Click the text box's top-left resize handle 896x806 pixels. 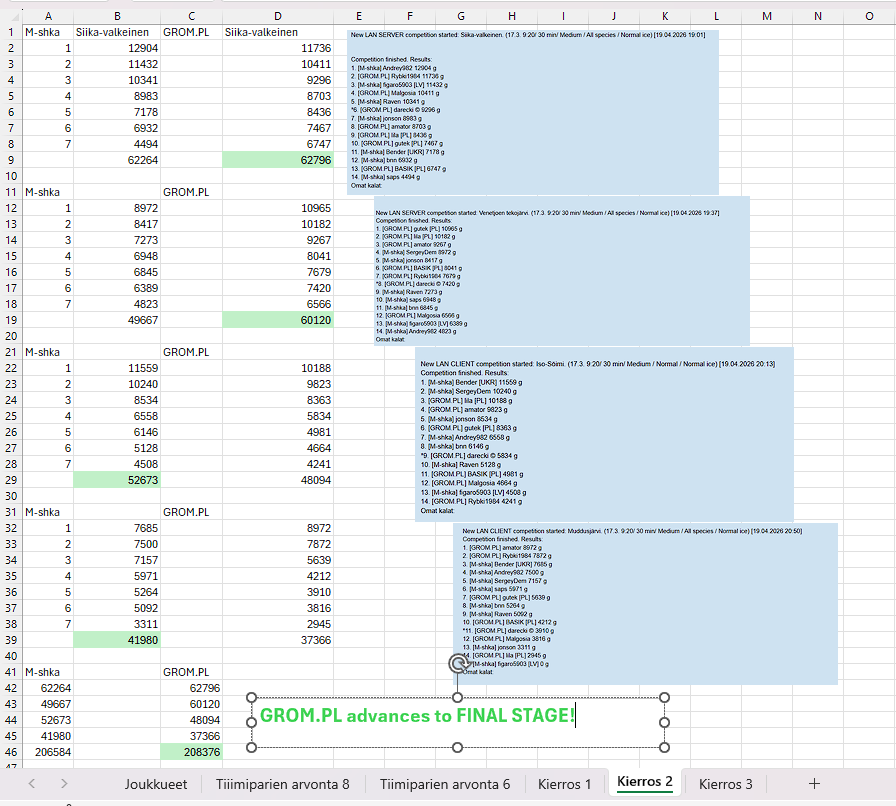coord(251,698)
